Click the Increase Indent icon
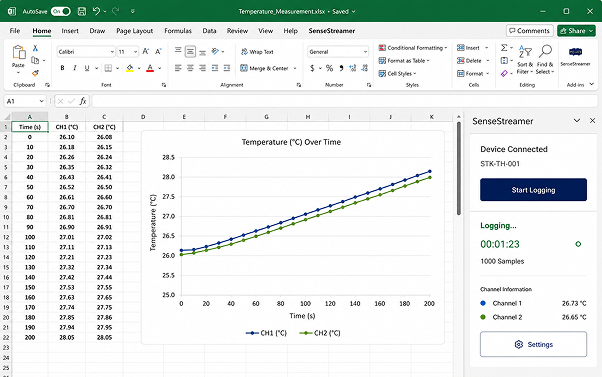The image size is (602, 377). tap(227, 68)
